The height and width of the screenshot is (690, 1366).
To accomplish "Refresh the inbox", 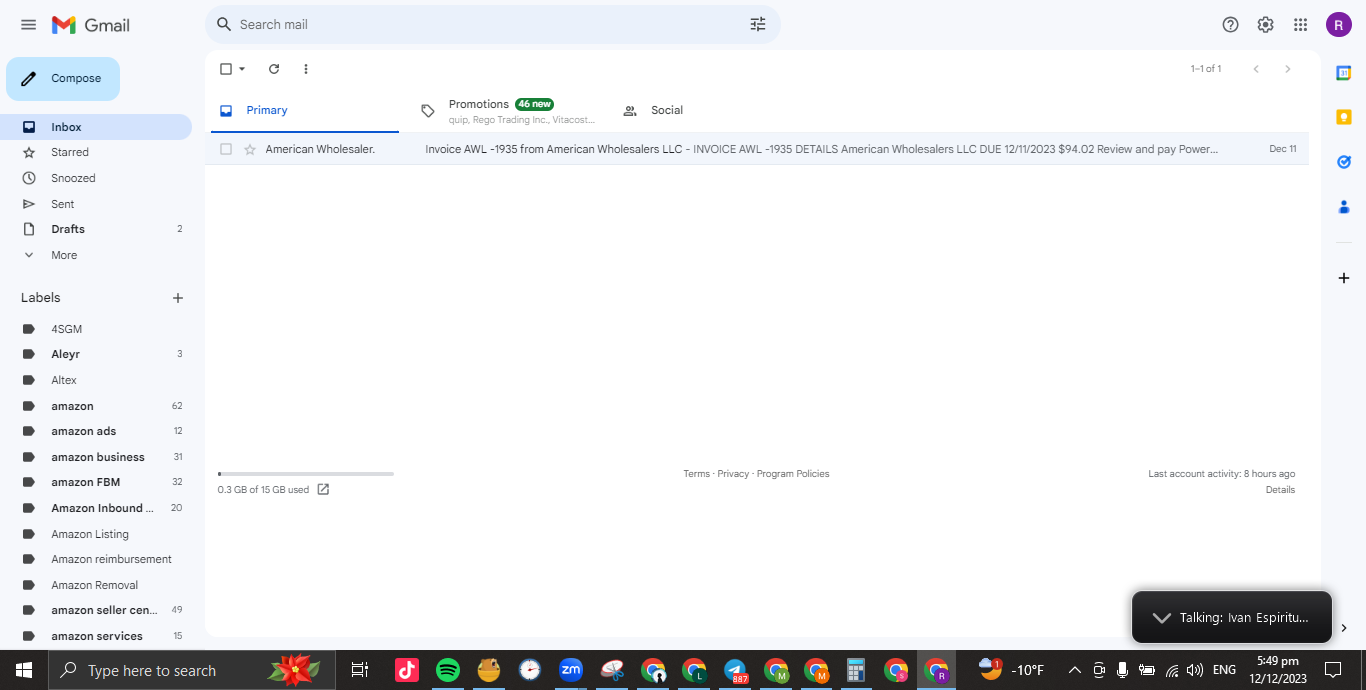I will pos(274,69).
